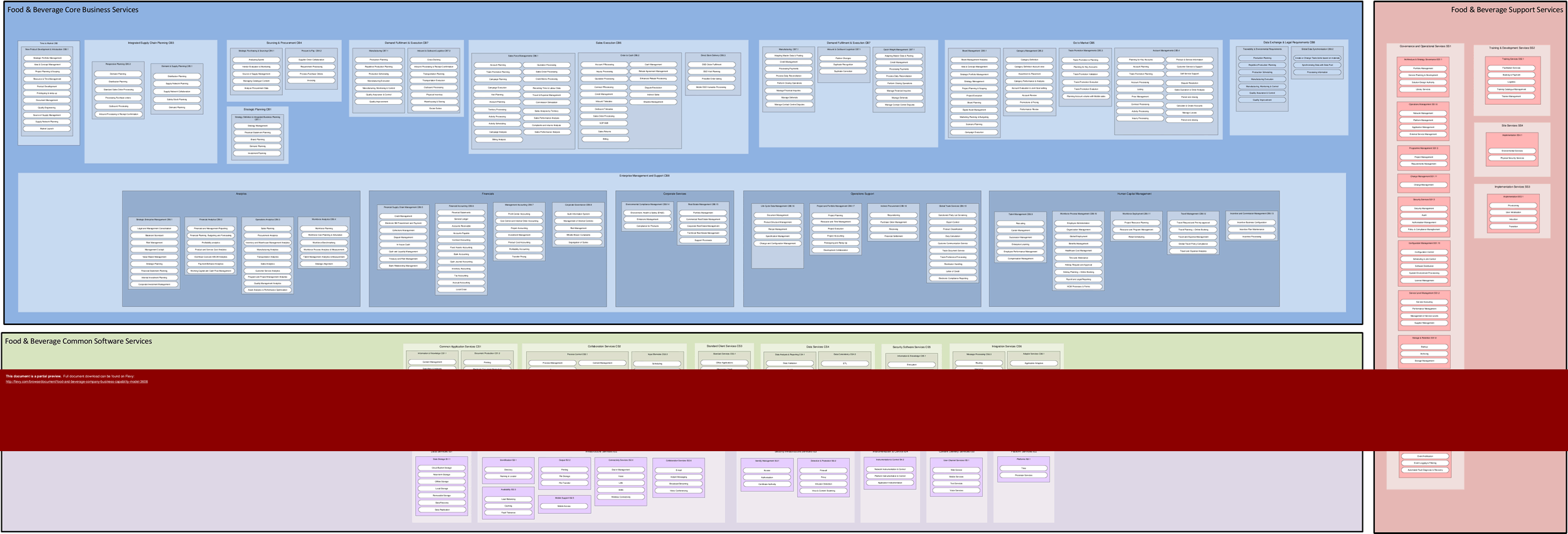
Task: Select the 'Cross Docking' box
Action: click(433, 60)
